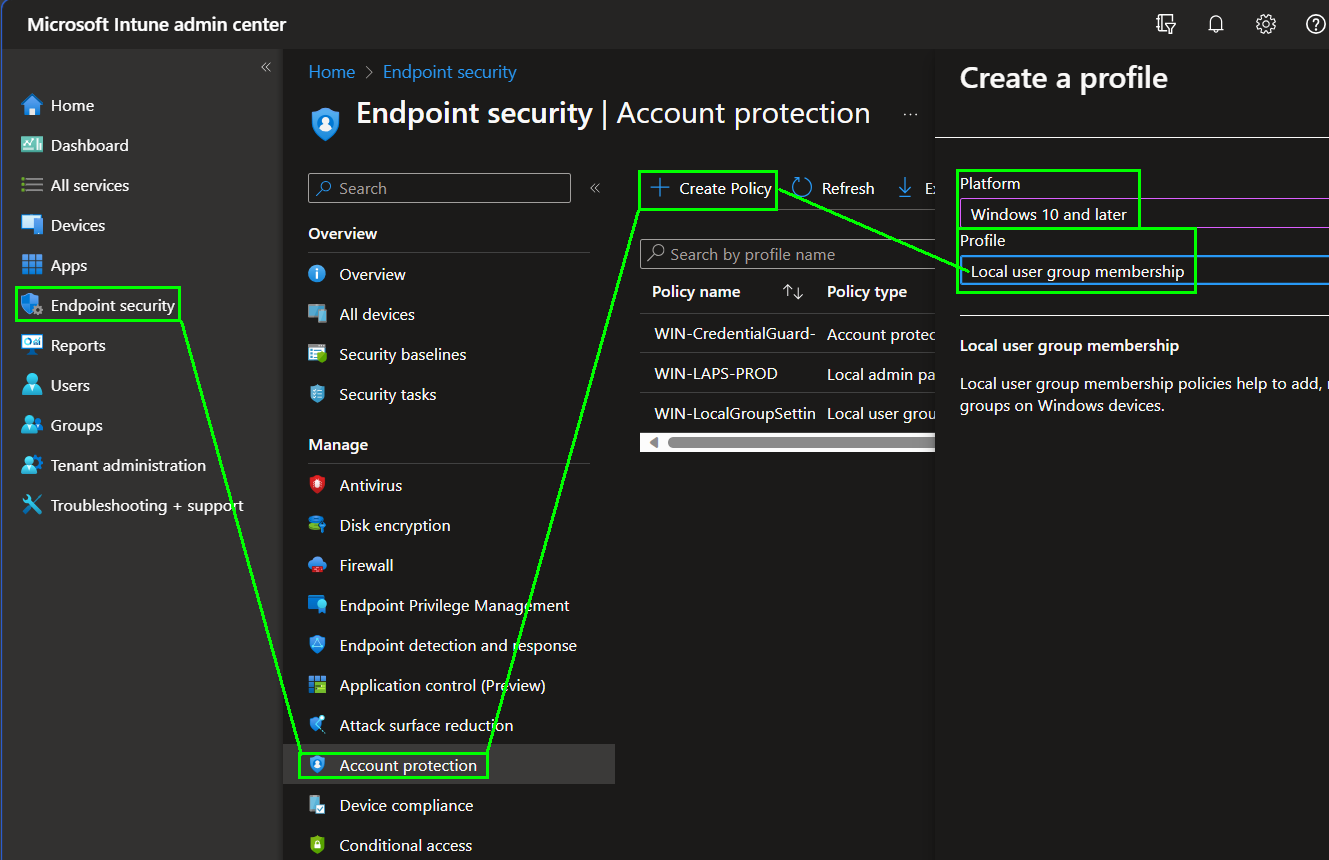This screenshot has width=1329, height=860.
Task: Select Account protection in the Manage menu
Action: (408, 765)
